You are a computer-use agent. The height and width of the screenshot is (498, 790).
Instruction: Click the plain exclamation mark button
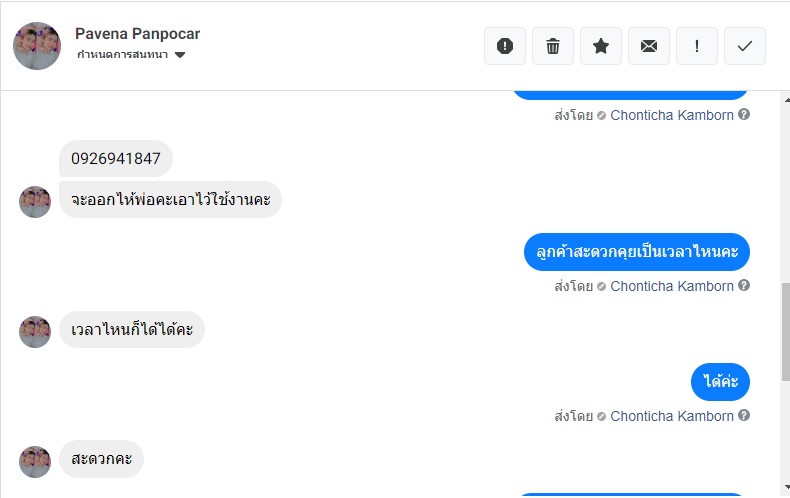[x=697, y=46]
